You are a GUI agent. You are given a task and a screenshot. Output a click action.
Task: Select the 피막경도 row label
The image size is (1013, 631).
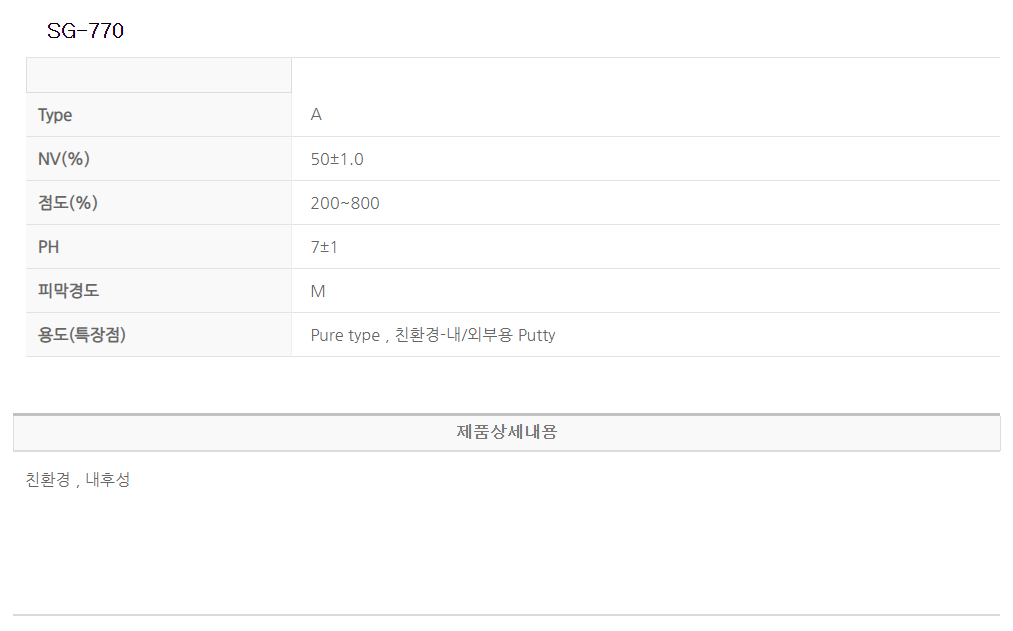[x=68, y=291]
